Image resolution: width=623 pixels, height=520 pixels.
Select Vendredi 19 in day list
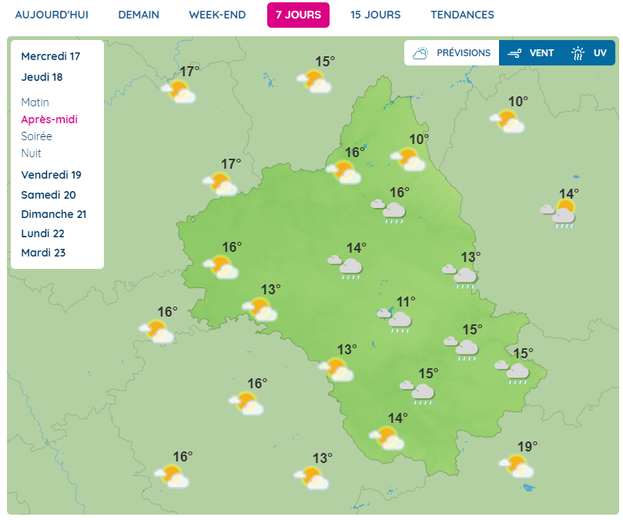point(51,175)
